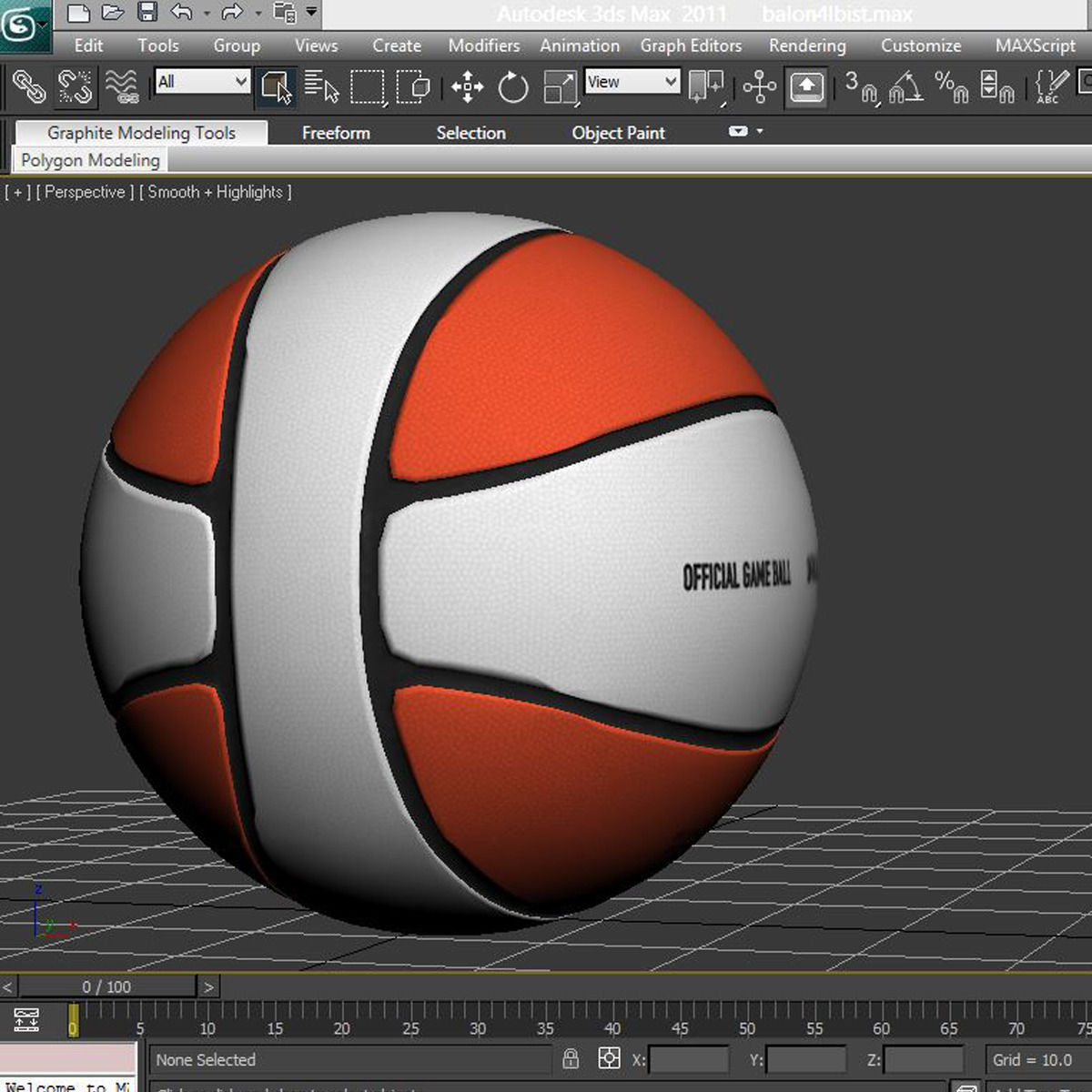Screen dimensions: 1092x1092
Task: Step time slider back one frame
Action: tap(8, 986)
